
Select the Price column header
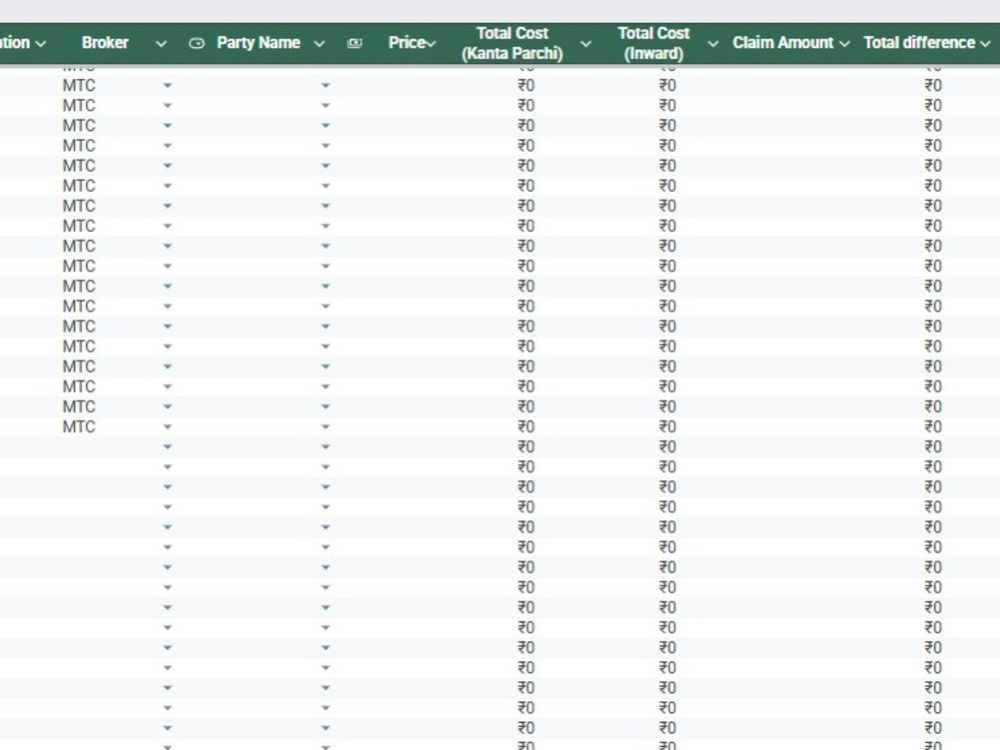pyautogui.click(x=407, y=43)
